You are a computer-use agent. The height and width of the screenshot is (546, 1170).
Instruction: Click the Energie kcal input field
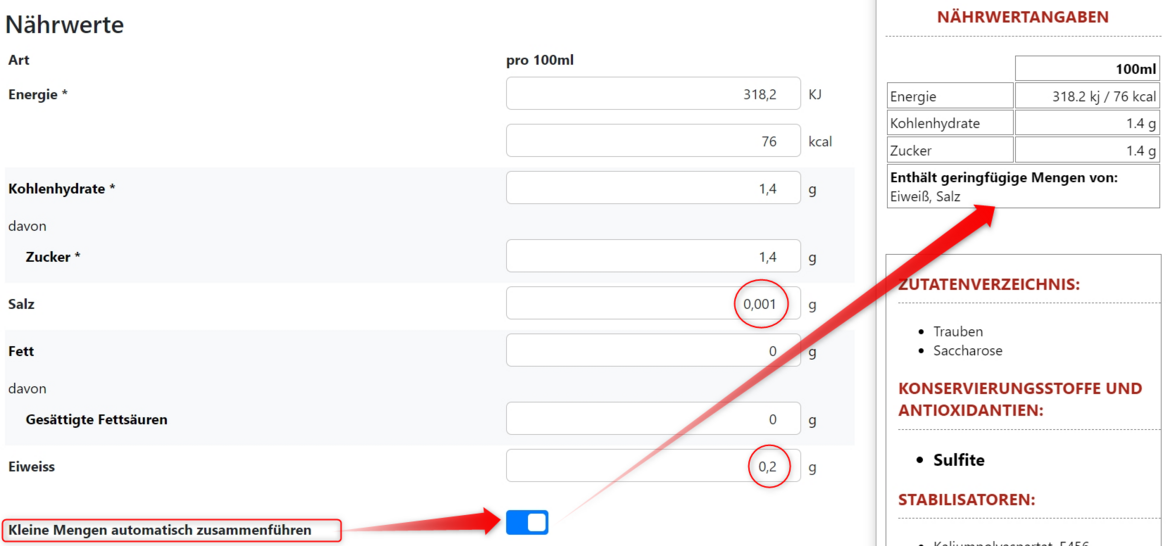653,141
